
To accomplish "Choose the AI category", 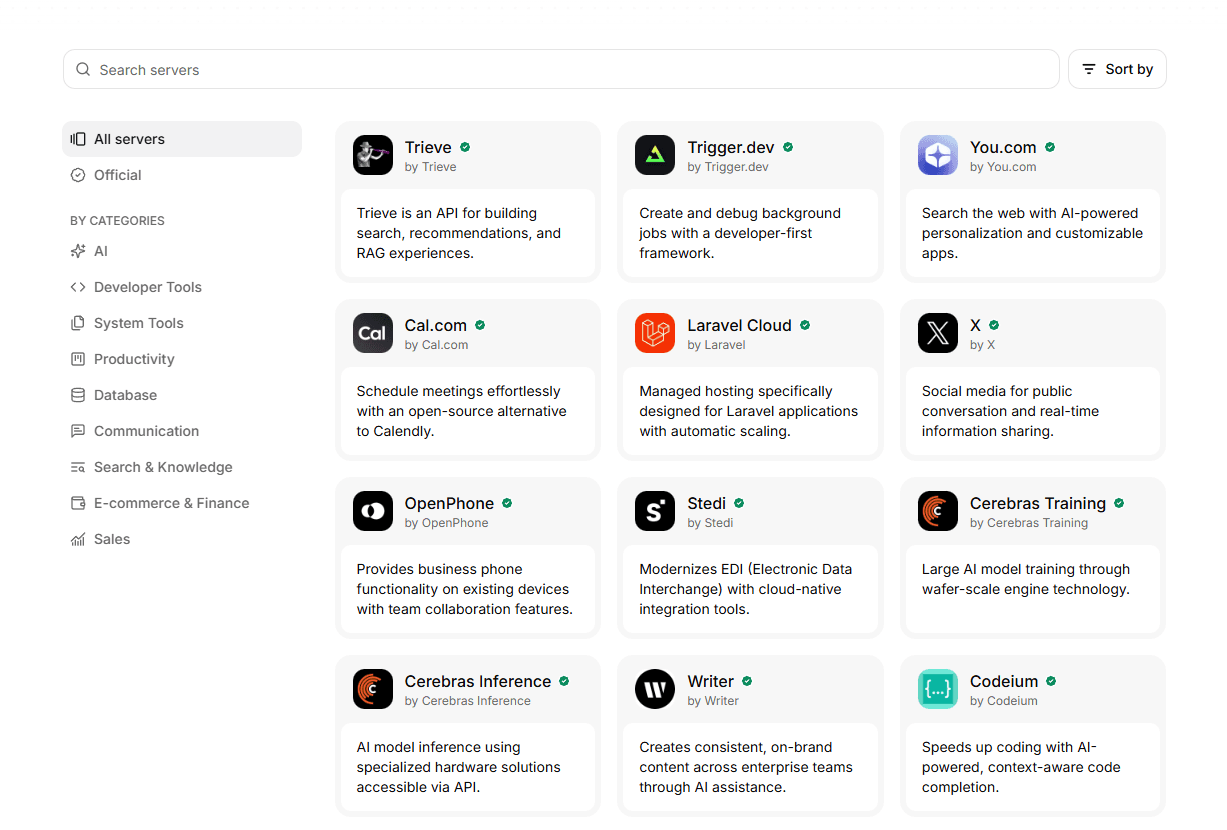I will pos(100,251).
